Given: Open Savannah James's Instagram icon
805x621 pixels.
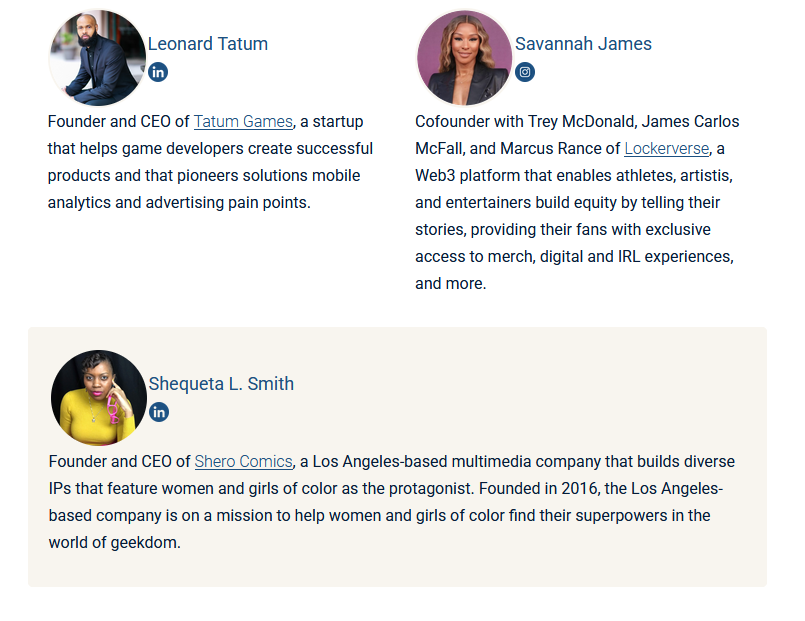Looking at the screenshot, I should [525, 72].
